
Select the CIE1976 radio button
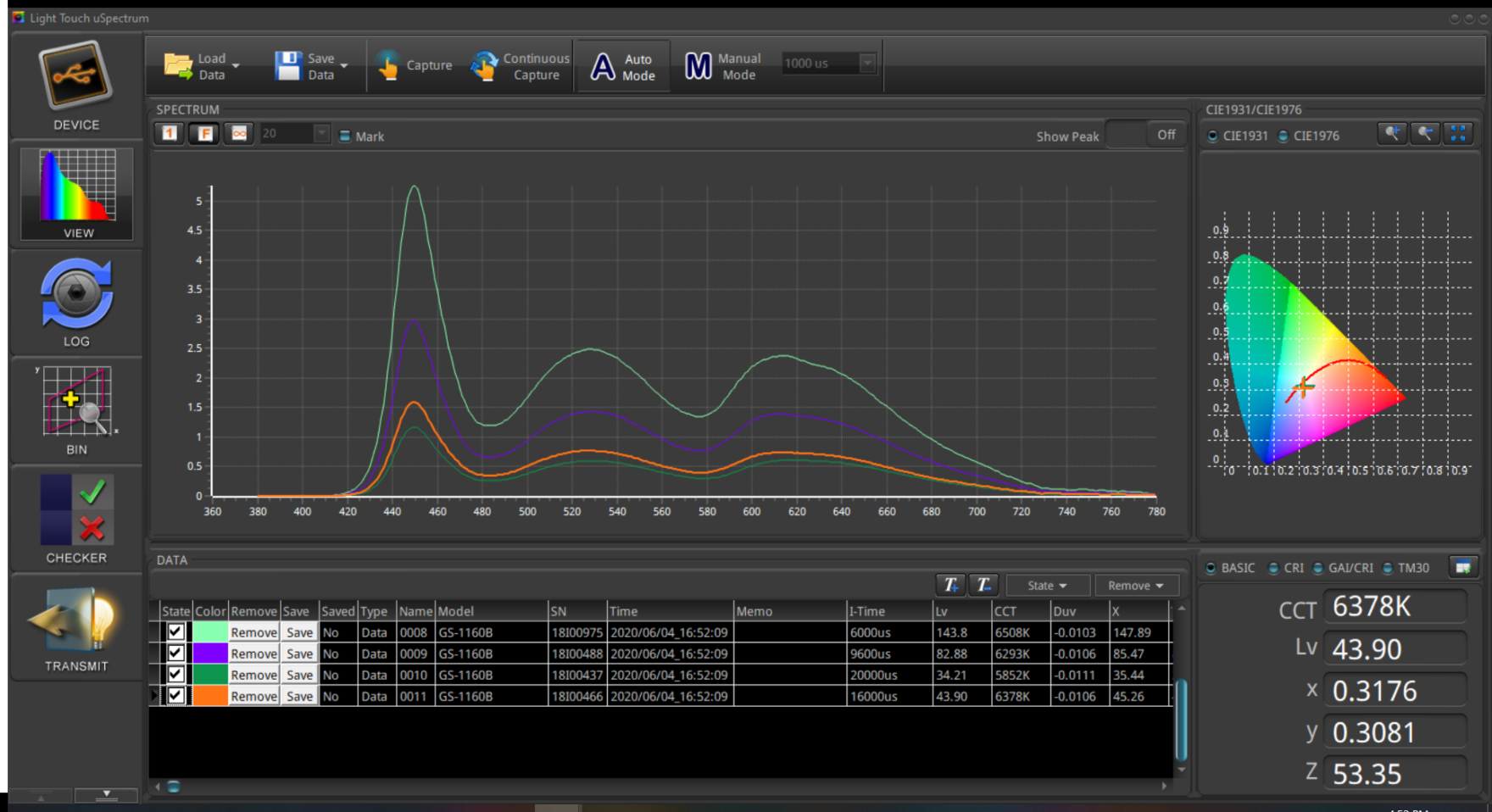[1283, 136]
